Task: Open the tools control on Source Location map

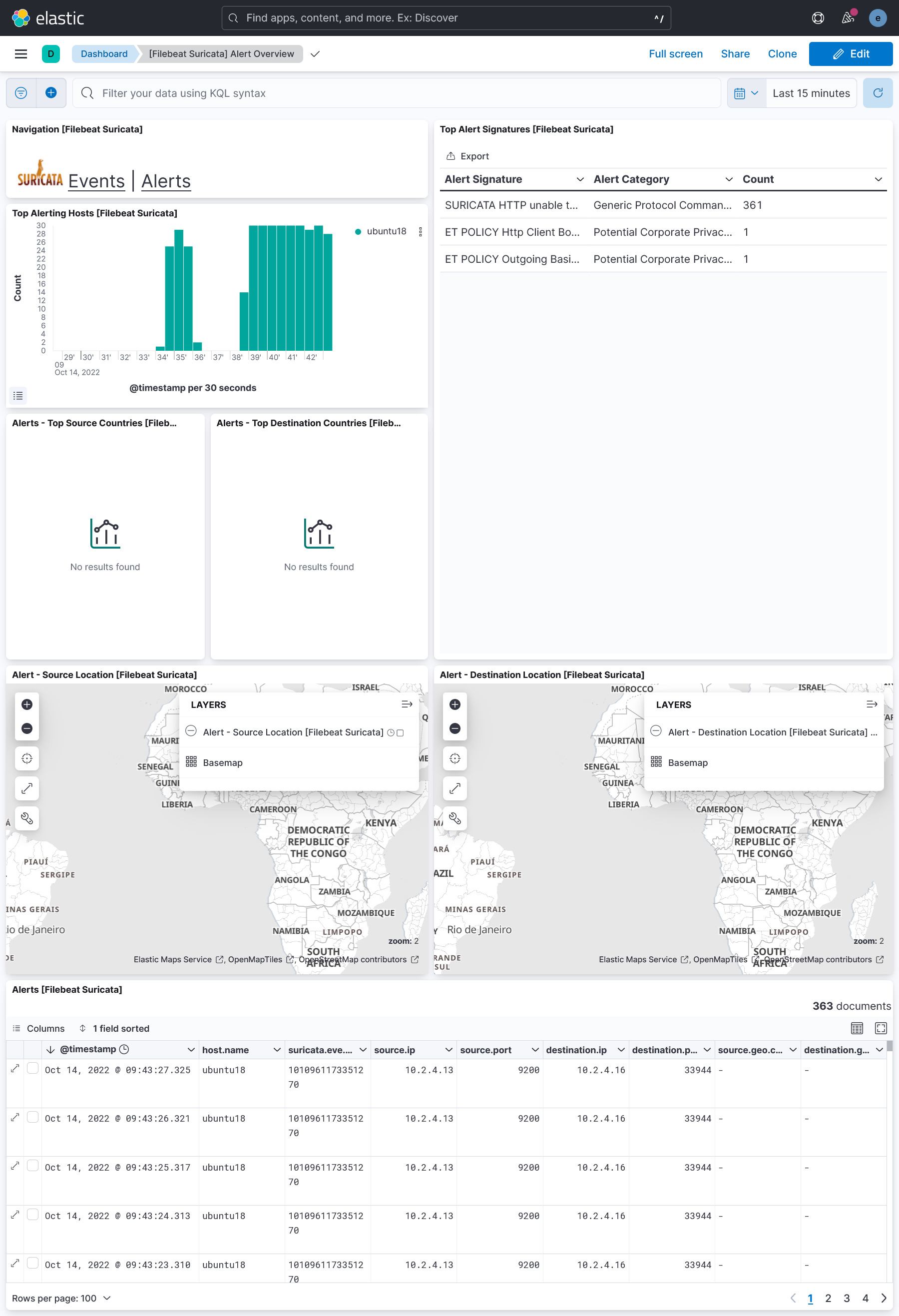Action: click(x=26, y=818)
